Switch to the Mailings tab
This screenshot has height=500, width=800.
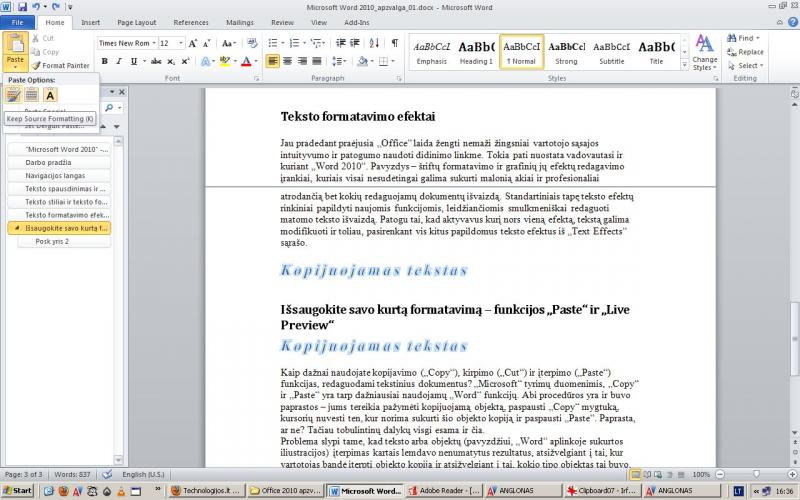[240, 22]
